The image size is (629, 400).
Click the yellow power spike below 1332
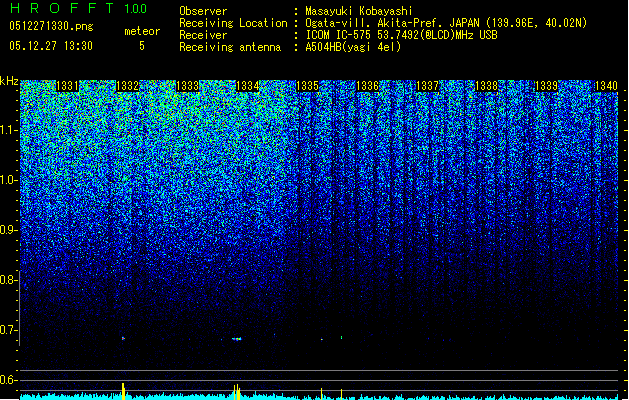click(x=123, y=391)
